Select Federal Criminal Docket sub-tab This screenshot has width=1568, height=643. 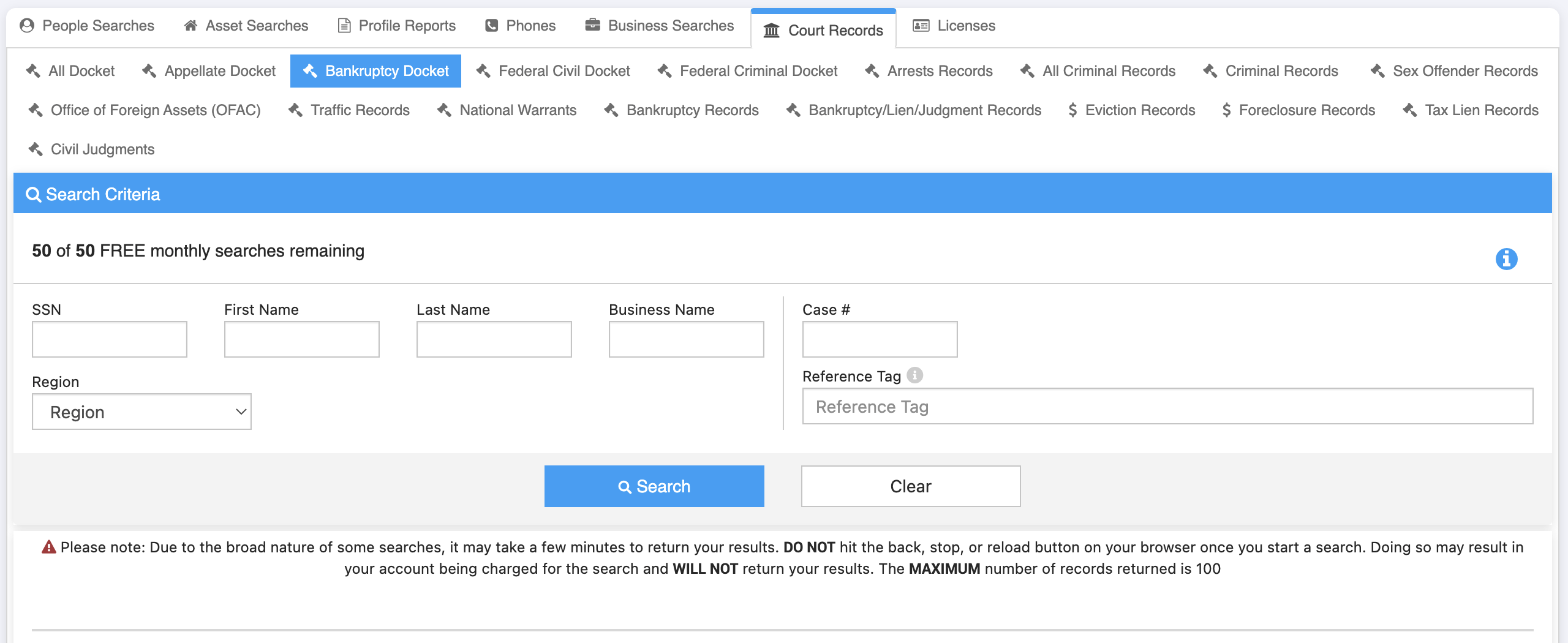pos(747,71)
